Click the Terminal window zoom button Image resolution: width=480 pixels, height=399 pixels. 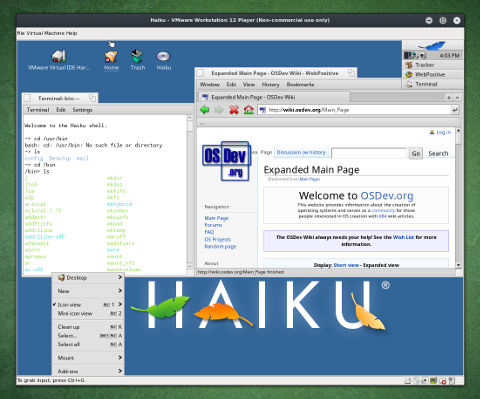click(x=92, y=98)
